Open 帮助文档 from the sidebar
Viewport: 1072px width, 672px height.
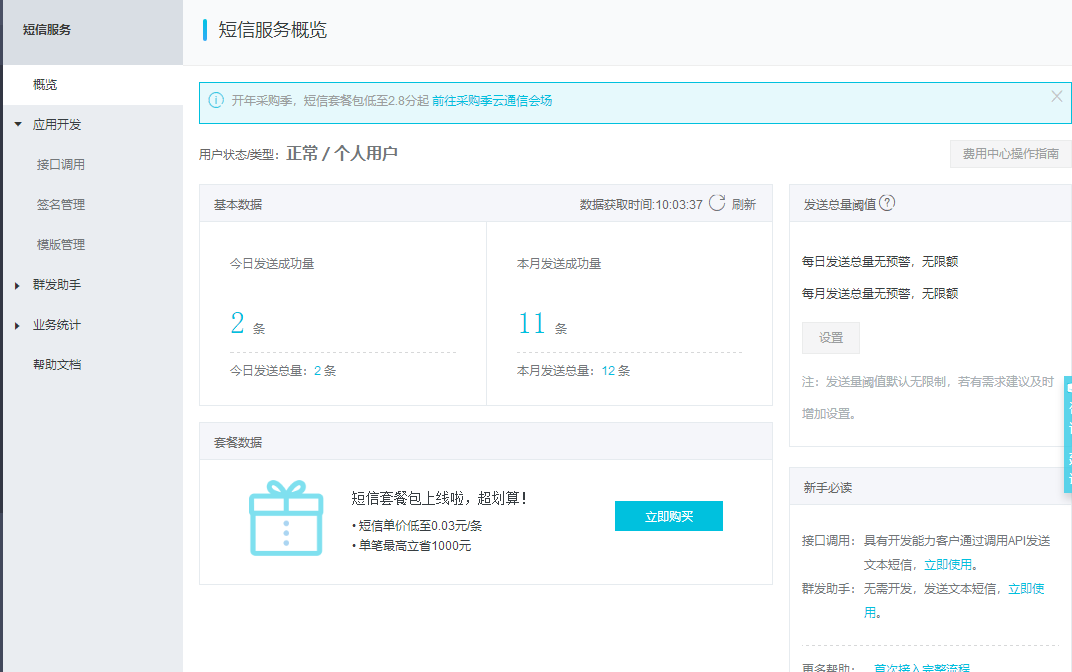pos(57,365)
